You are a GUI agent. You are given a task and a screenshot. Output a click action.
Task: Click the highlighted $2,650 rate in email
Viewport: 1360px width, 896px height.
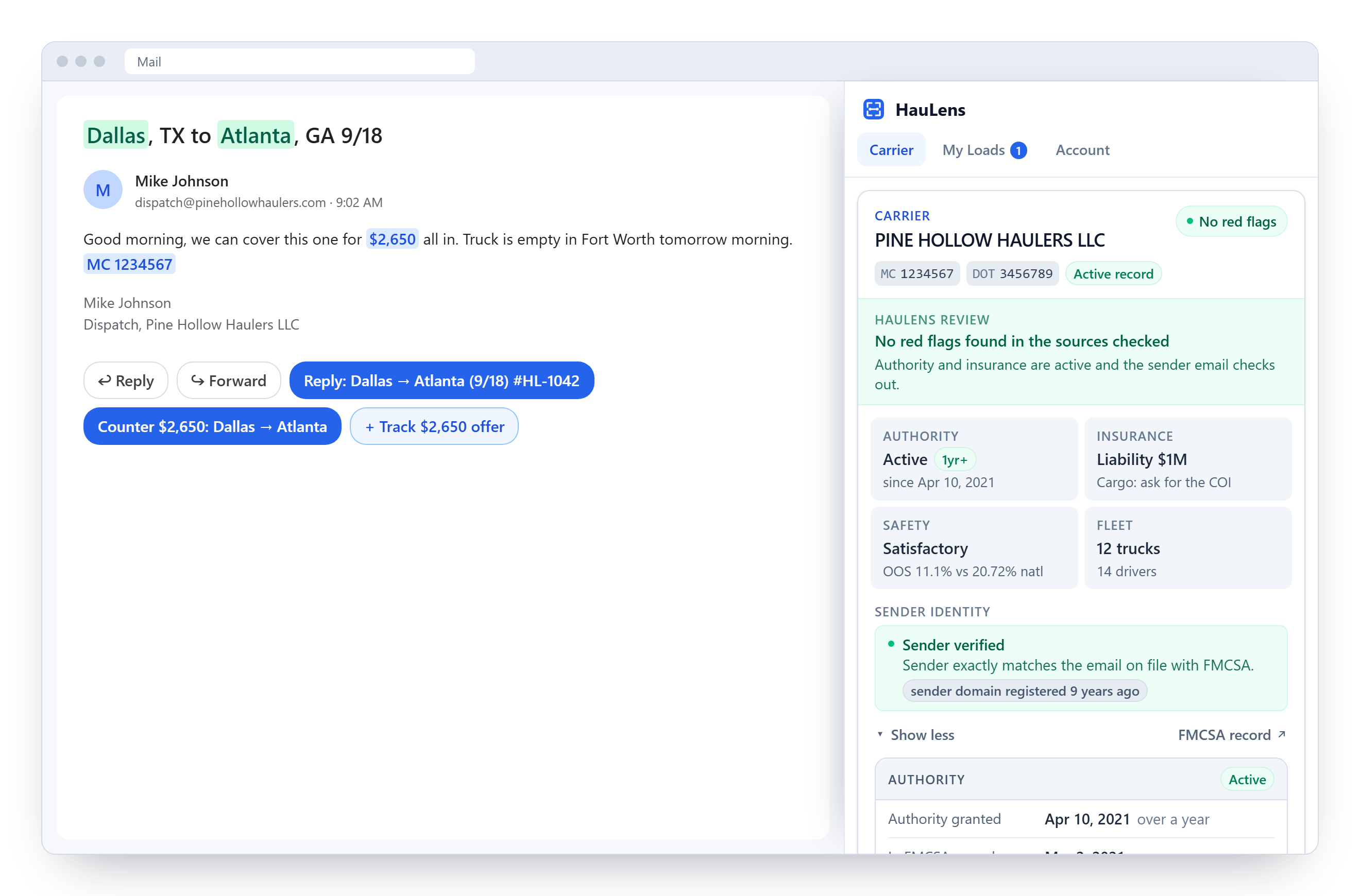click(392, 239)
